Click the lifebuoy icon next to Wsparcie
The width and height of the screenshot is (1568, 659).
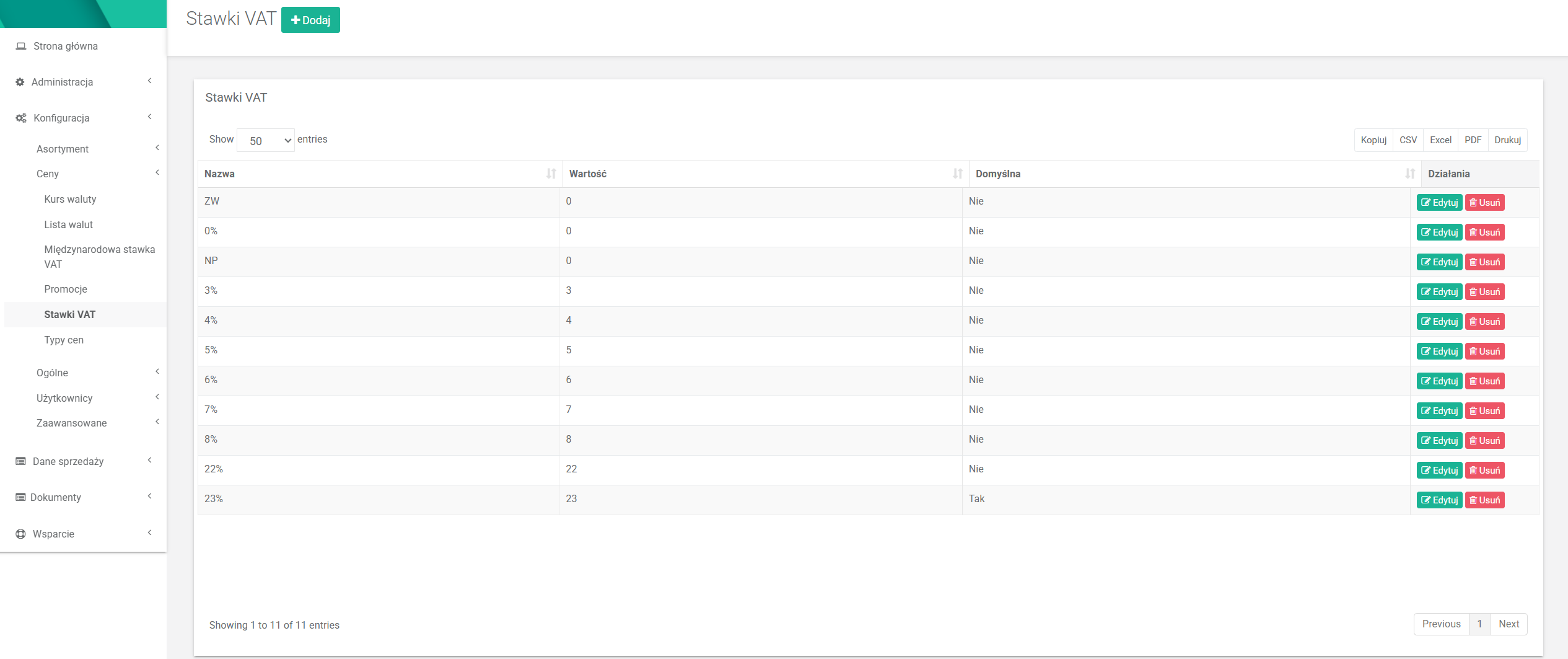click(21, 534)
